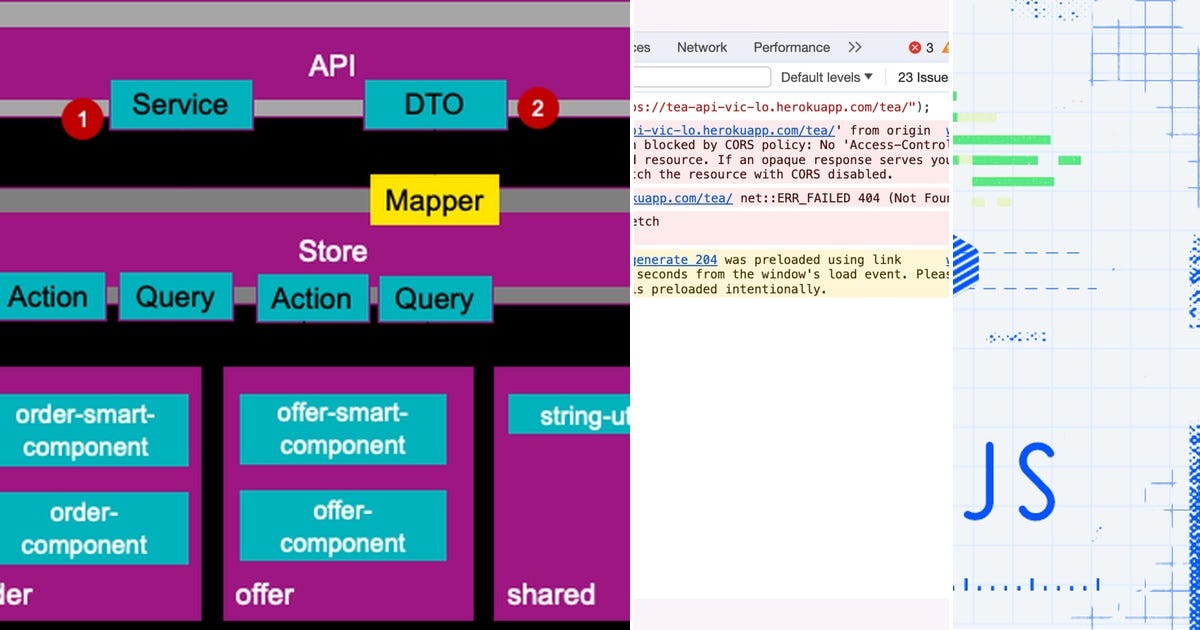This screenshot has width=1200, height=630.
Task: Select the Service block in the API layer
Action: 181,104
